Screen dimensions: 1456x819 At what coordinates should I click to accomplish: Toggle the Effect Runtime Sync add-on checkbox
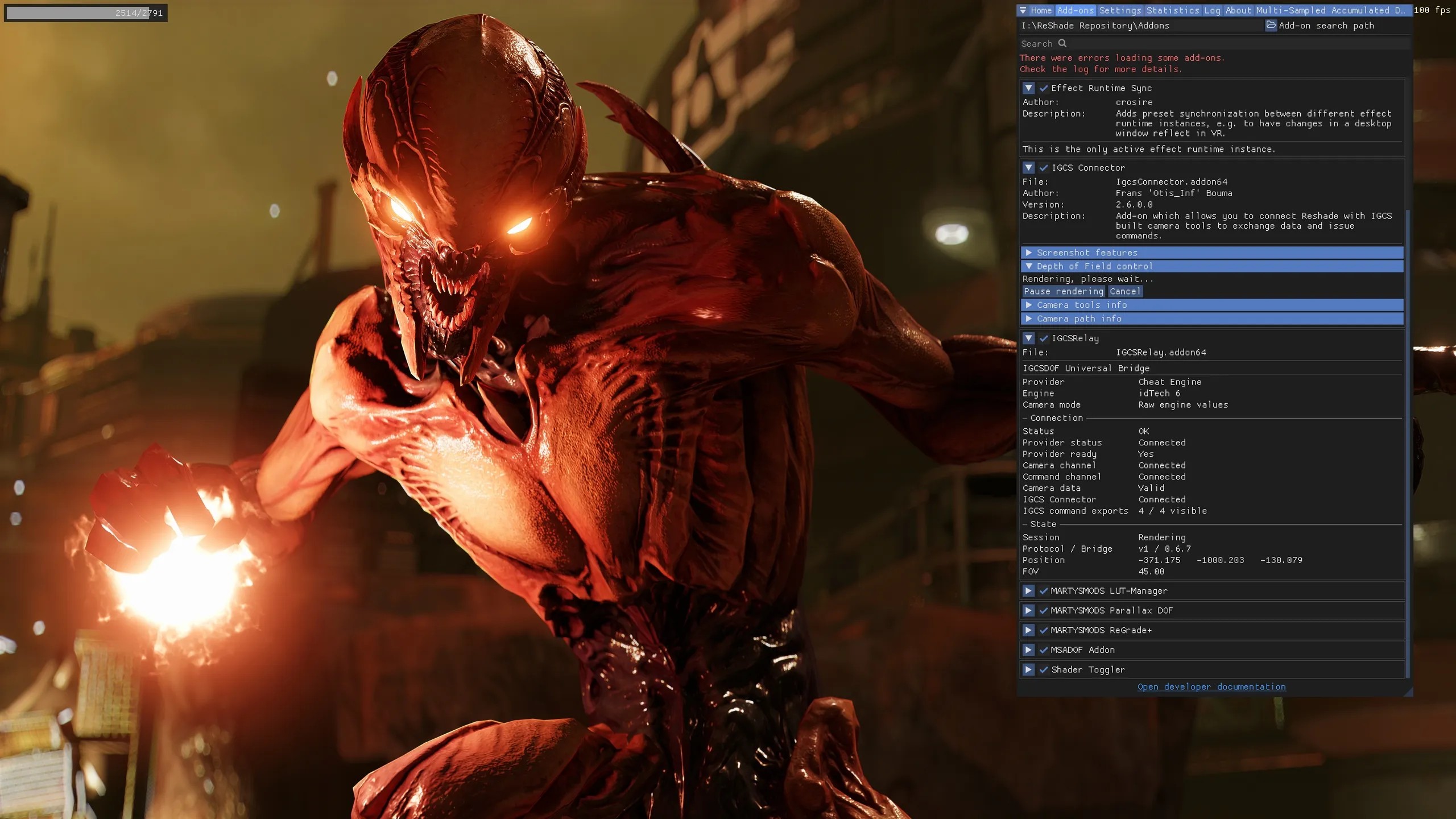pyautogui.click(x=1044, y=88)
